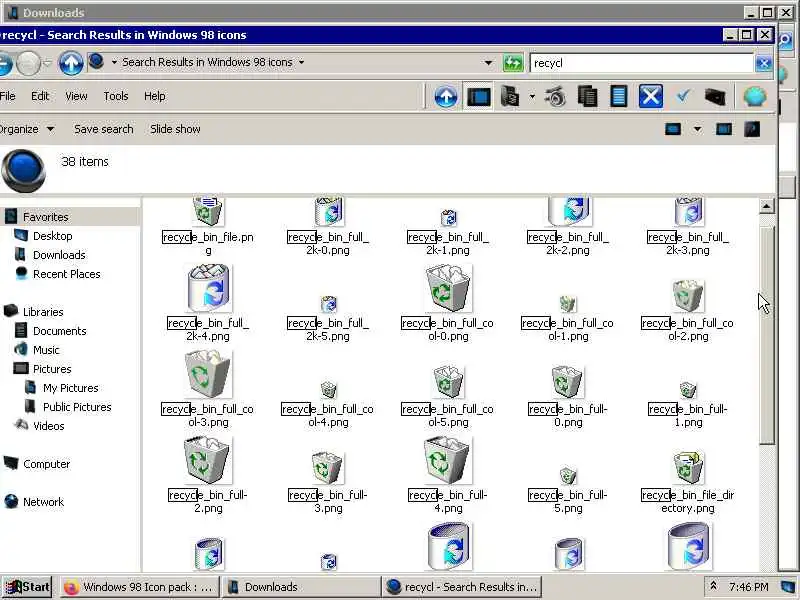800x600 pixels.
Task: Open the Edit menu
Action: [x=40, y=96]
